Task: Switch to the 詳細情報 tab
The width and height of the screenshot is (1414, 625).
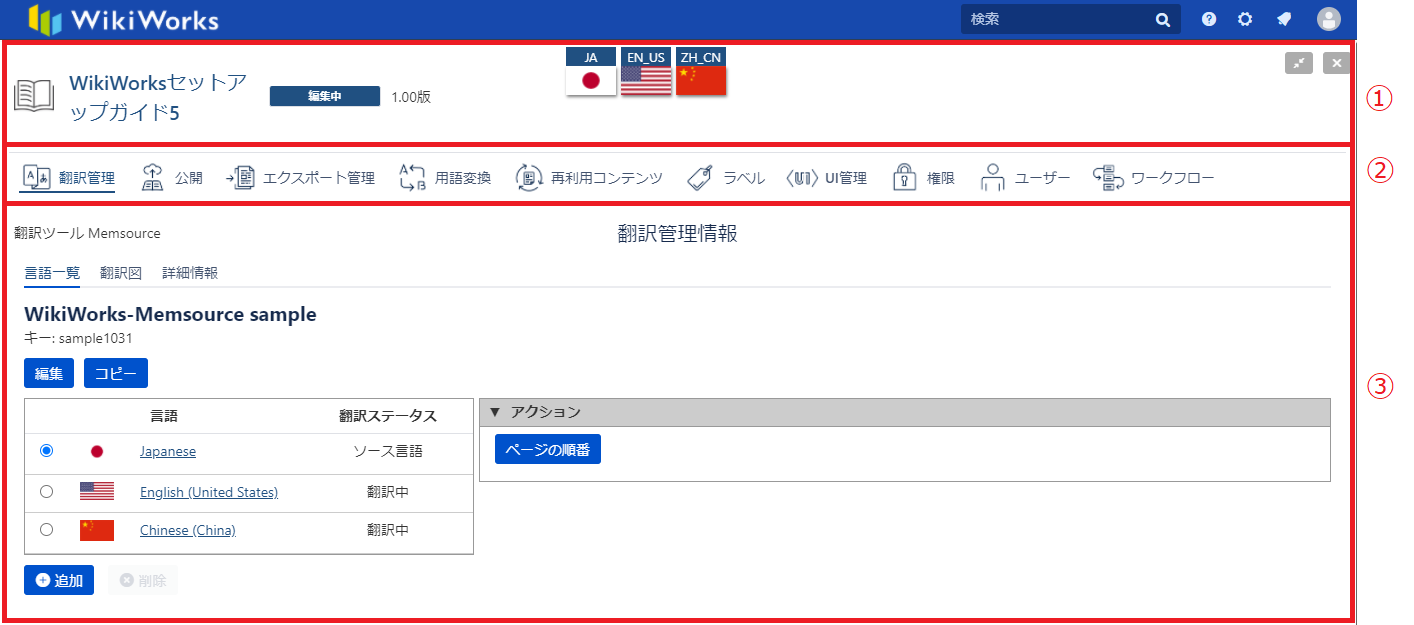Action: click(x=190, y=273)
